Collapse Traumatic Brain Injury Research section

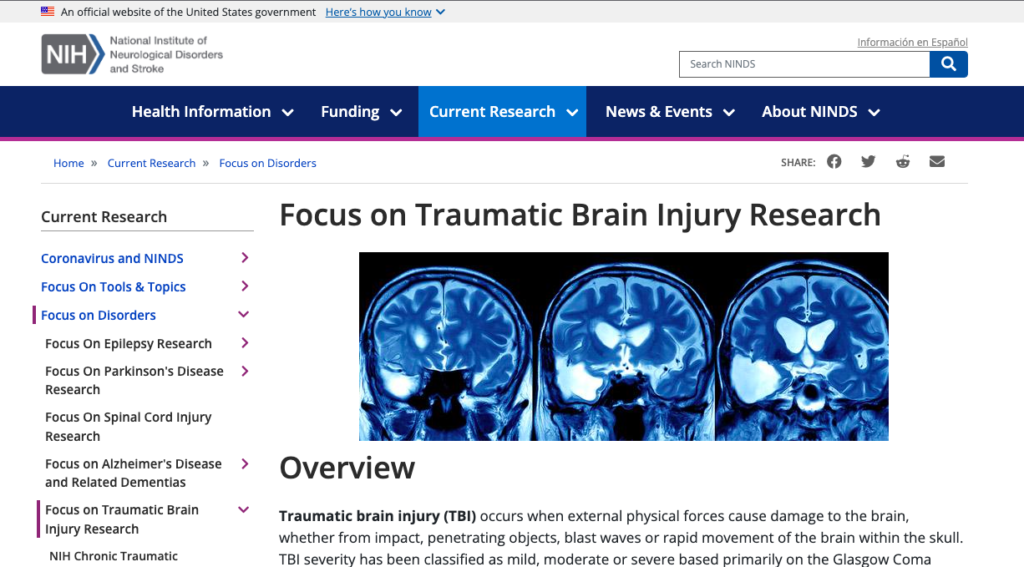point(244,510)
